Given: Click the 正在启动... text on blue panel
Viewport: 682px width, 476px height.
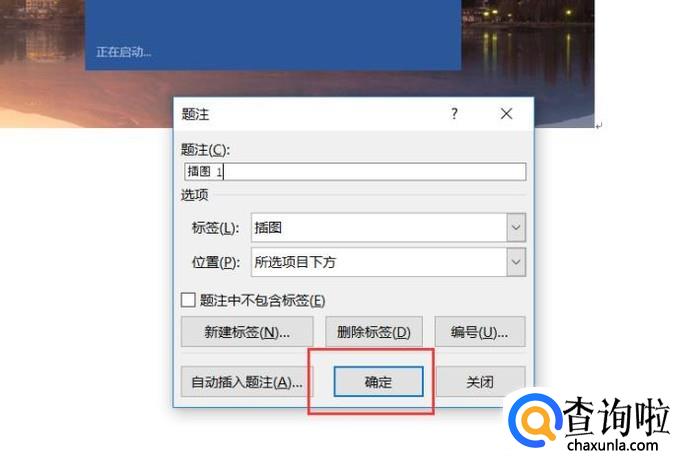Looking at the screenshot, I should [124, 52].
